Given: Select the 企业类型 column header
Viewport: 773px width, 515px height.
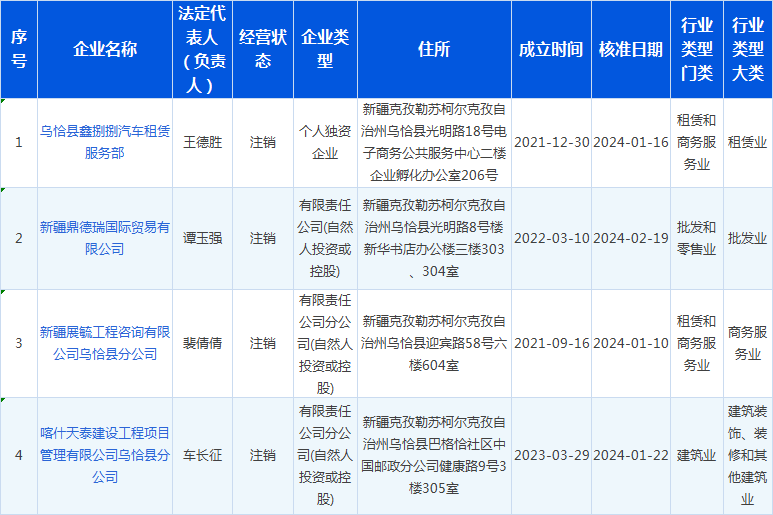Looking at the screenshot, I should [325, 49].
